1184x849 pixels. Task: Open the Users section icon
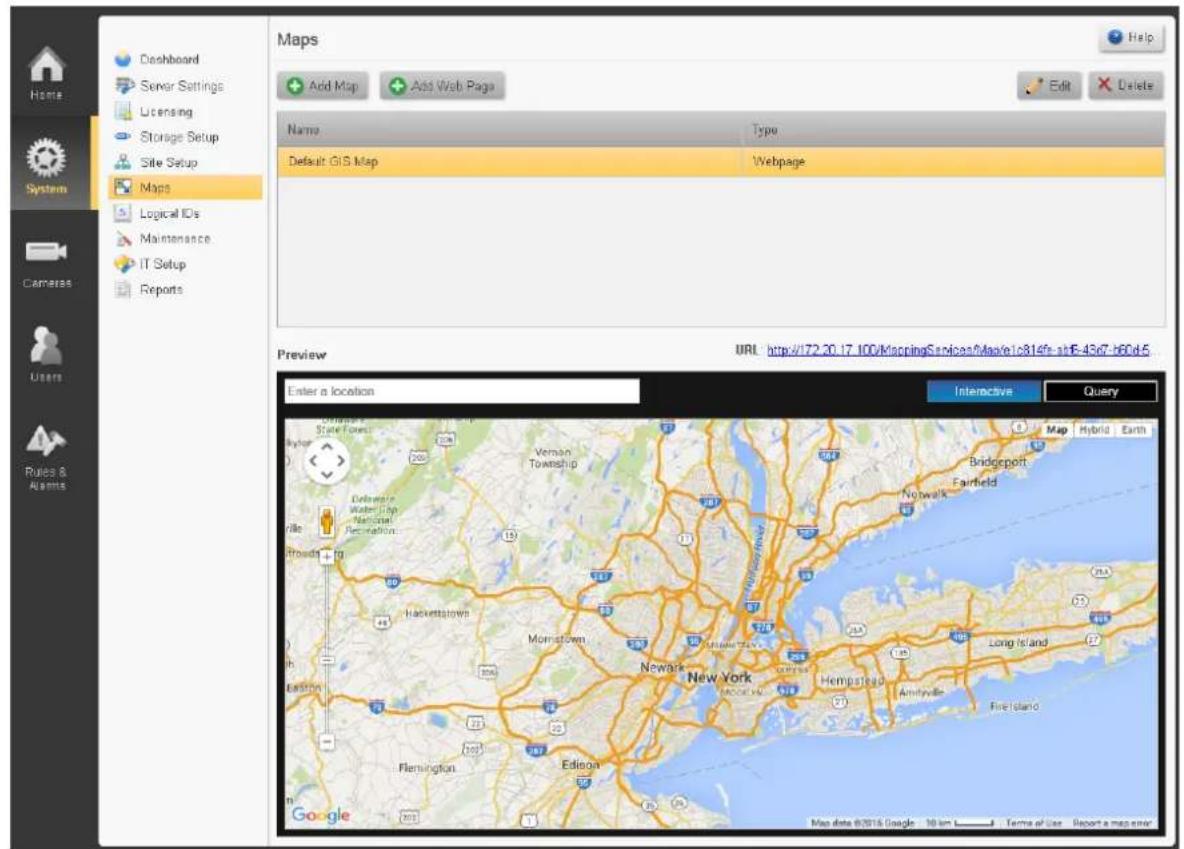click(46, 345)
